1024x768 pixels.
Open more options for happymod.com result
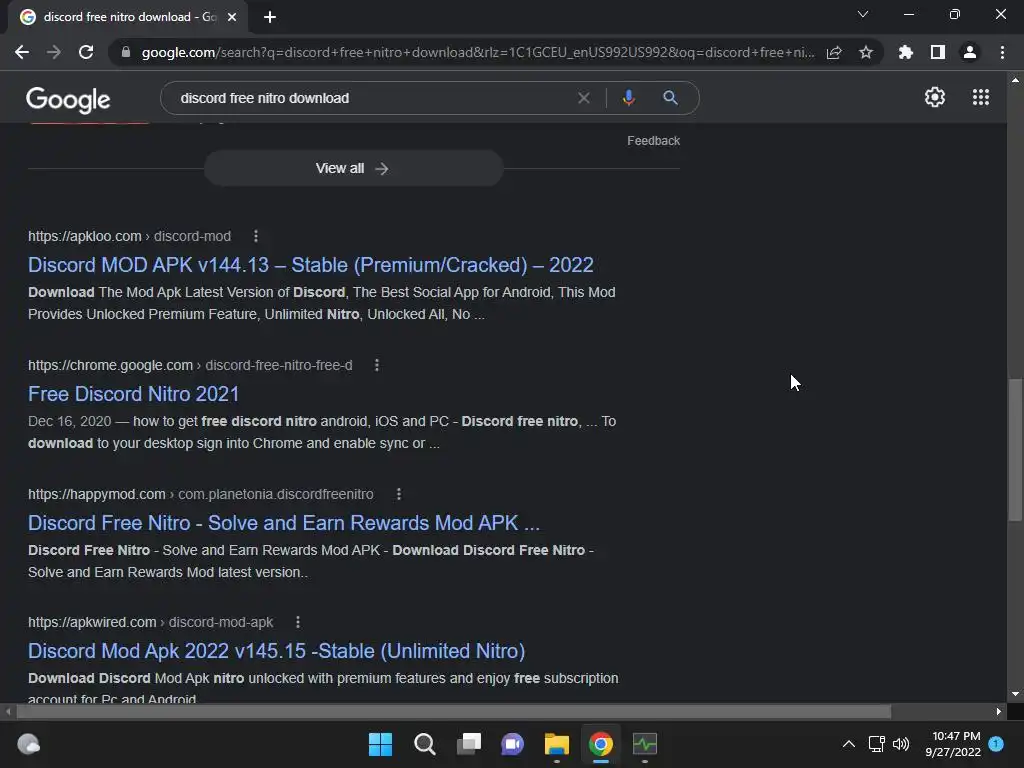[x=399, y=494]
